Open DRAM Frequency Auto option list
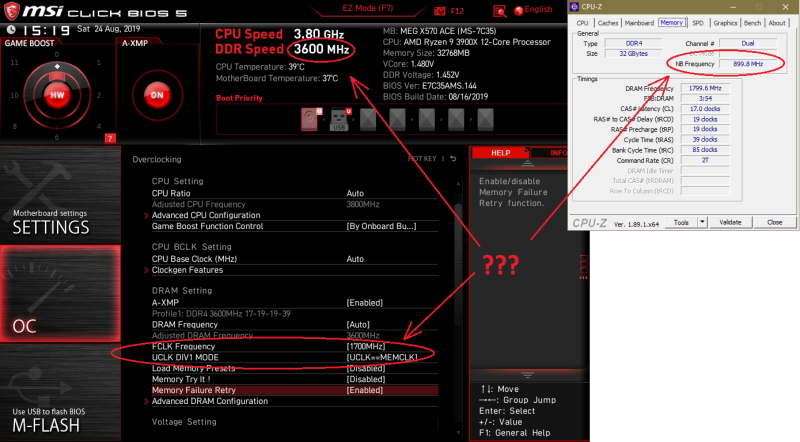Image resolution: width=800 pixels, height=442 pixels. point(358,325)
